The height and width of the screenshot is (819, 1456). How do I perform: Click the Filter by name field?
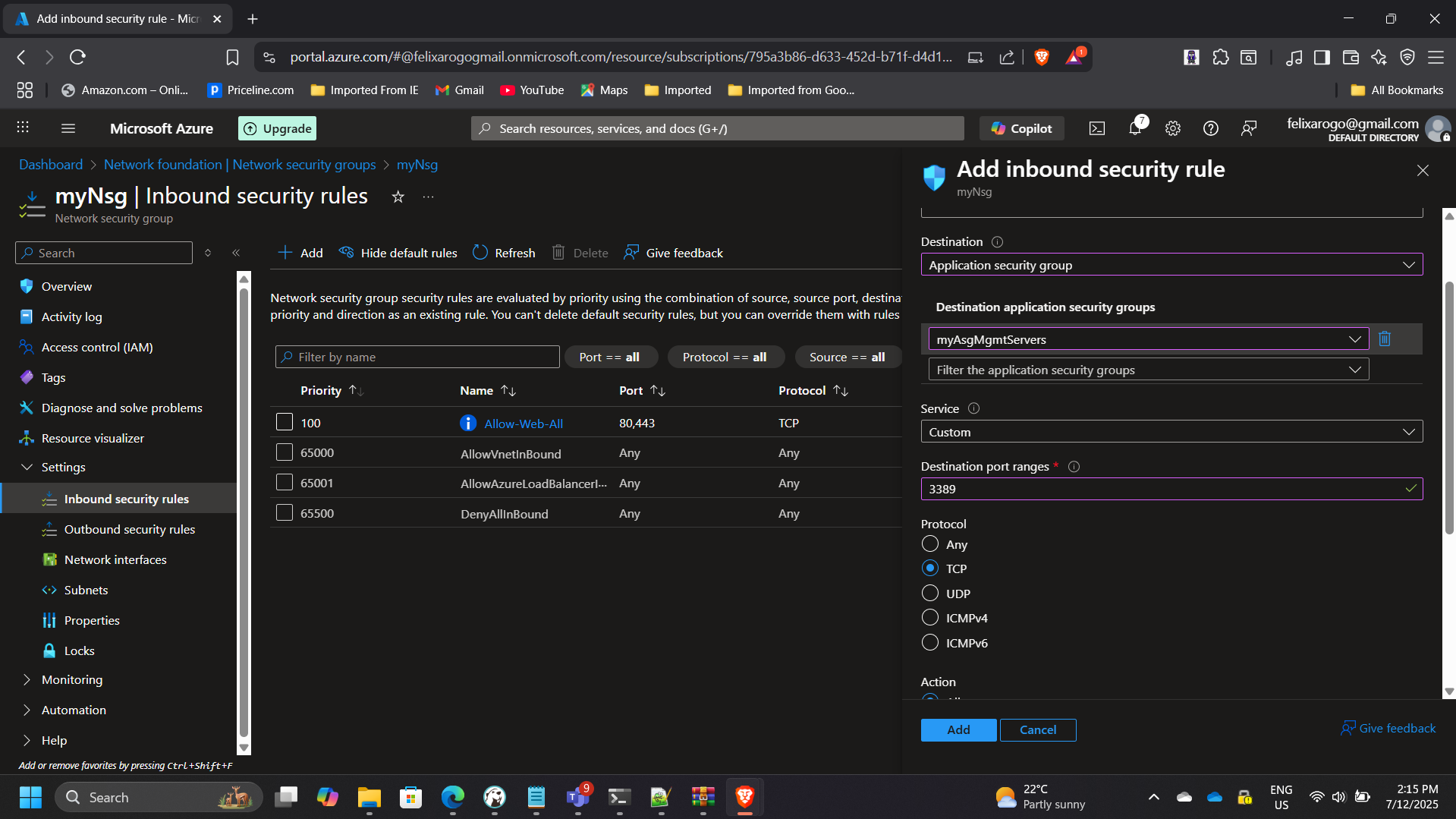coord(417,357)
